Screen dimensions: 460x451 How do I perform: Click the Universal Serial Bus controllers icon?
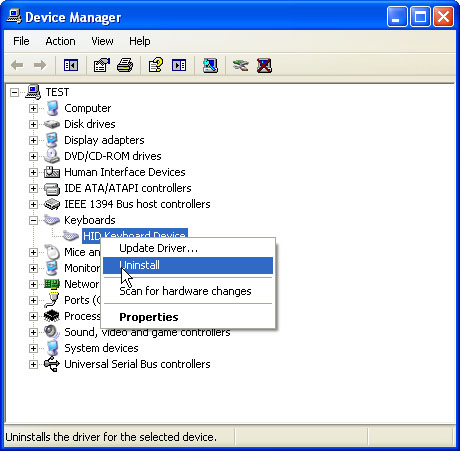[52, 364]
